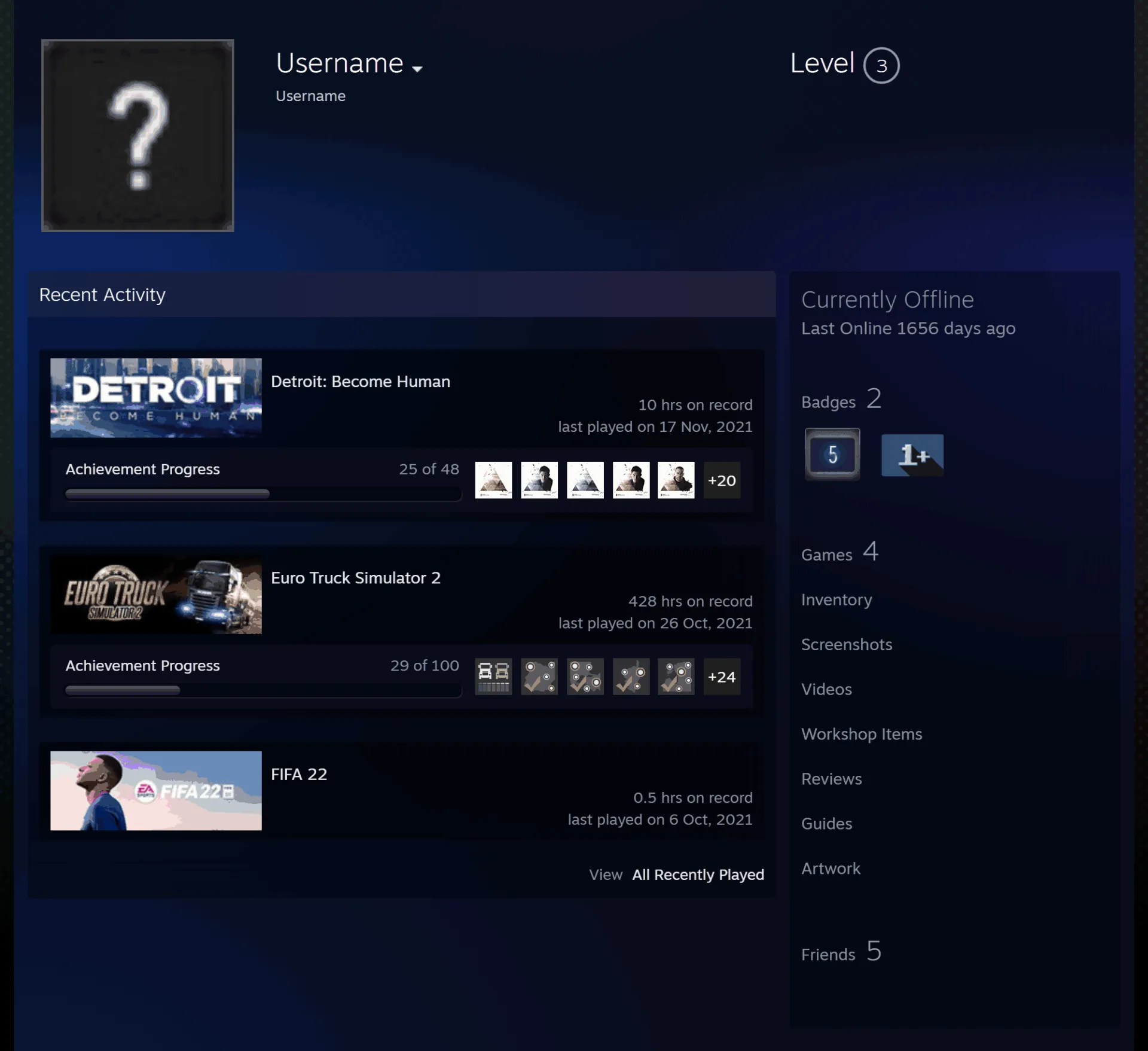Open the Friends list
This screenshot has height=1051, width=1148.
(841, 952)
